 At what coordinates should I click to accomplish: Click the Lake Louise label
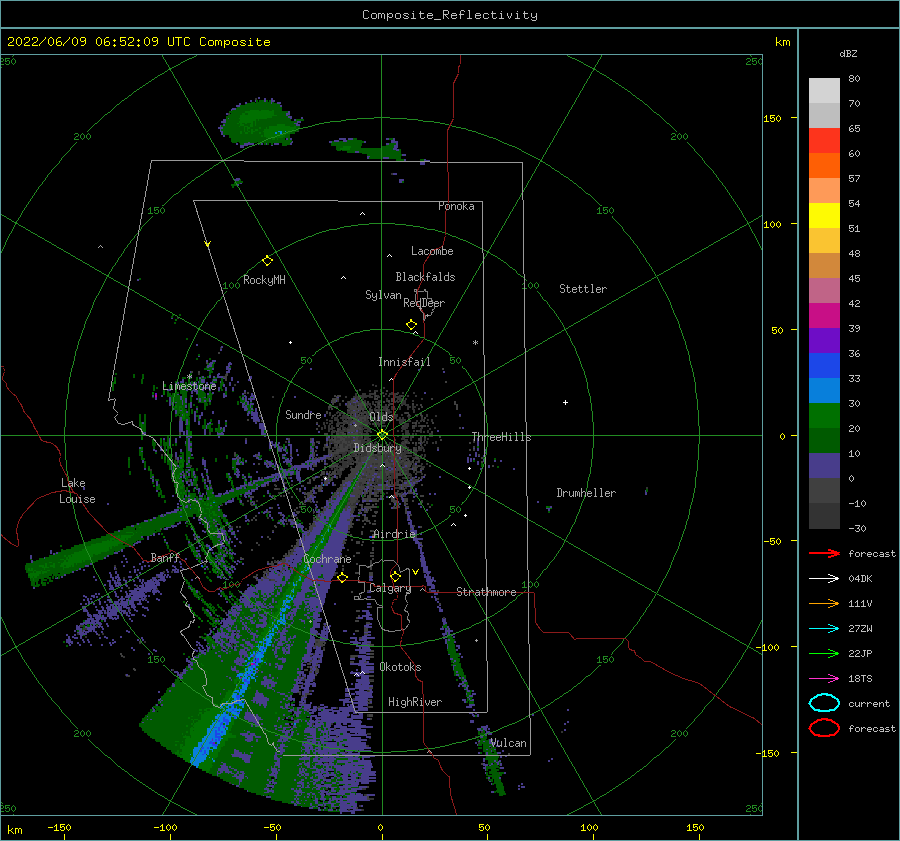77,491
